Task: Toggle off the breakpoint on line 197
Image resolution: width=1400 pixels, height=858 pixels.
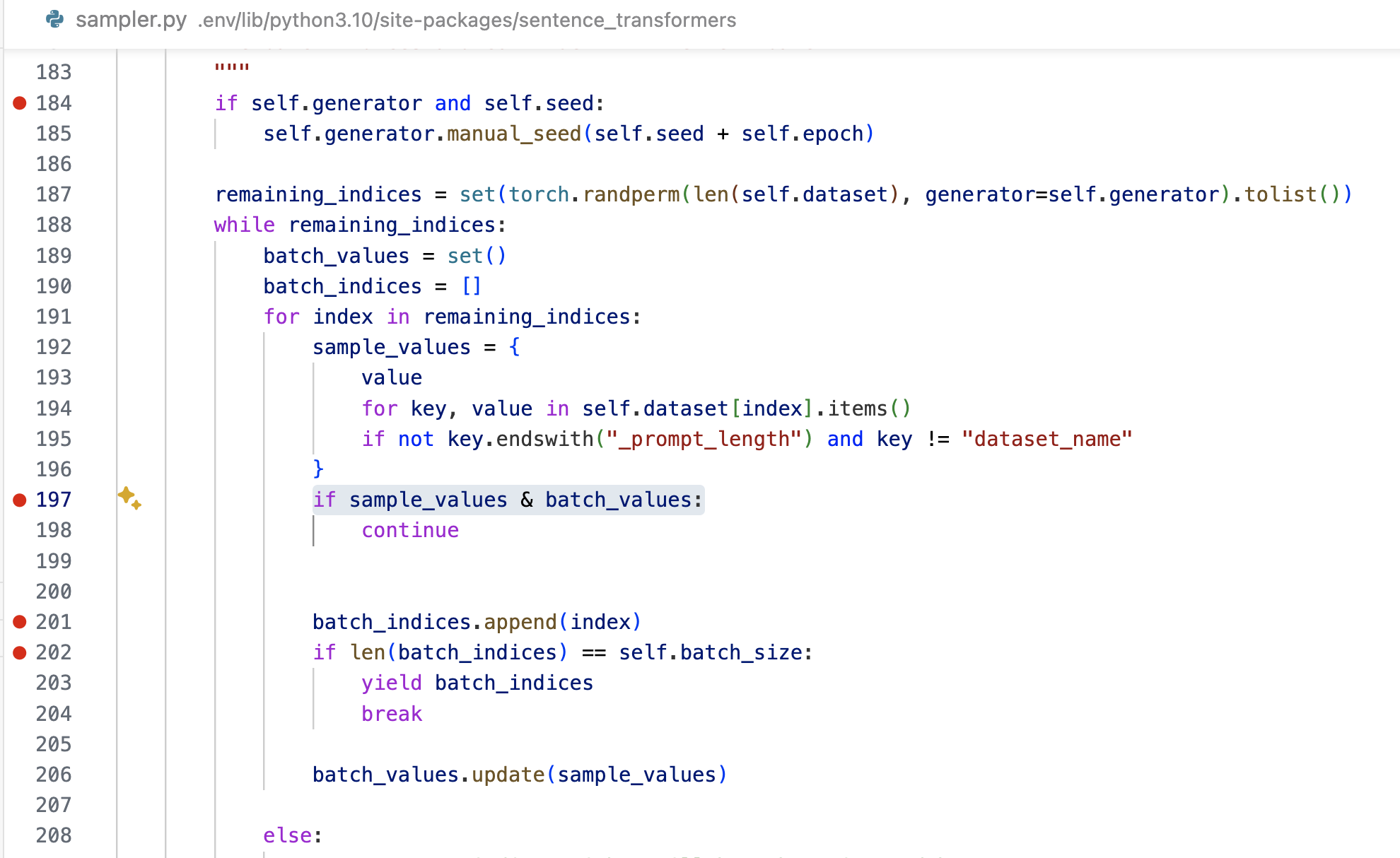Action: [20, 500]
